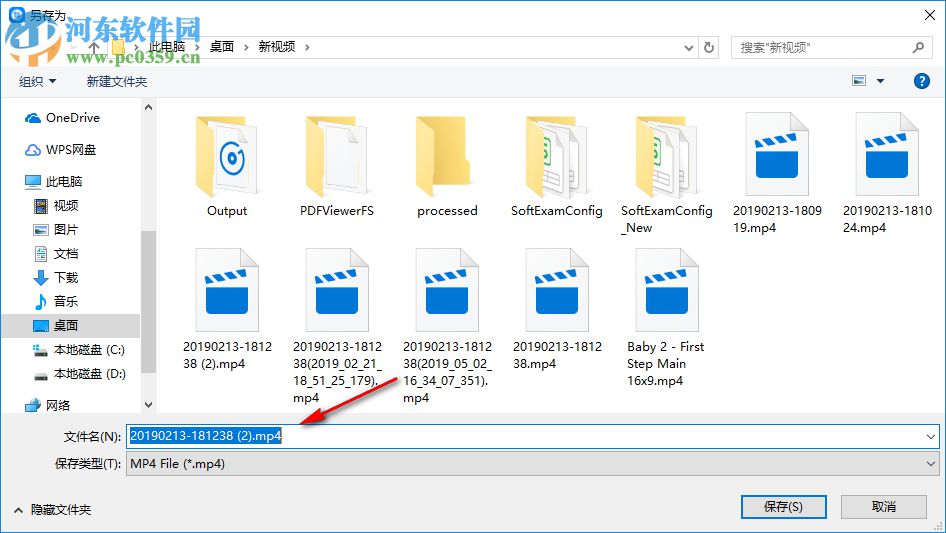Open the Output folder icon
946x533 pixels.
tap(227, 157)
